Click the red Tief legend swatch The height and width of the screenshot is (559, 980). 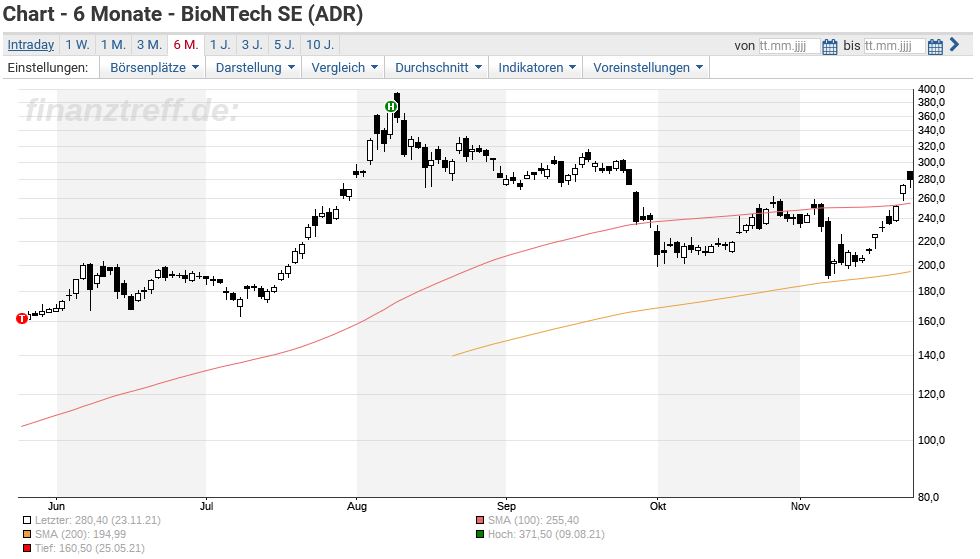point(26,548)
